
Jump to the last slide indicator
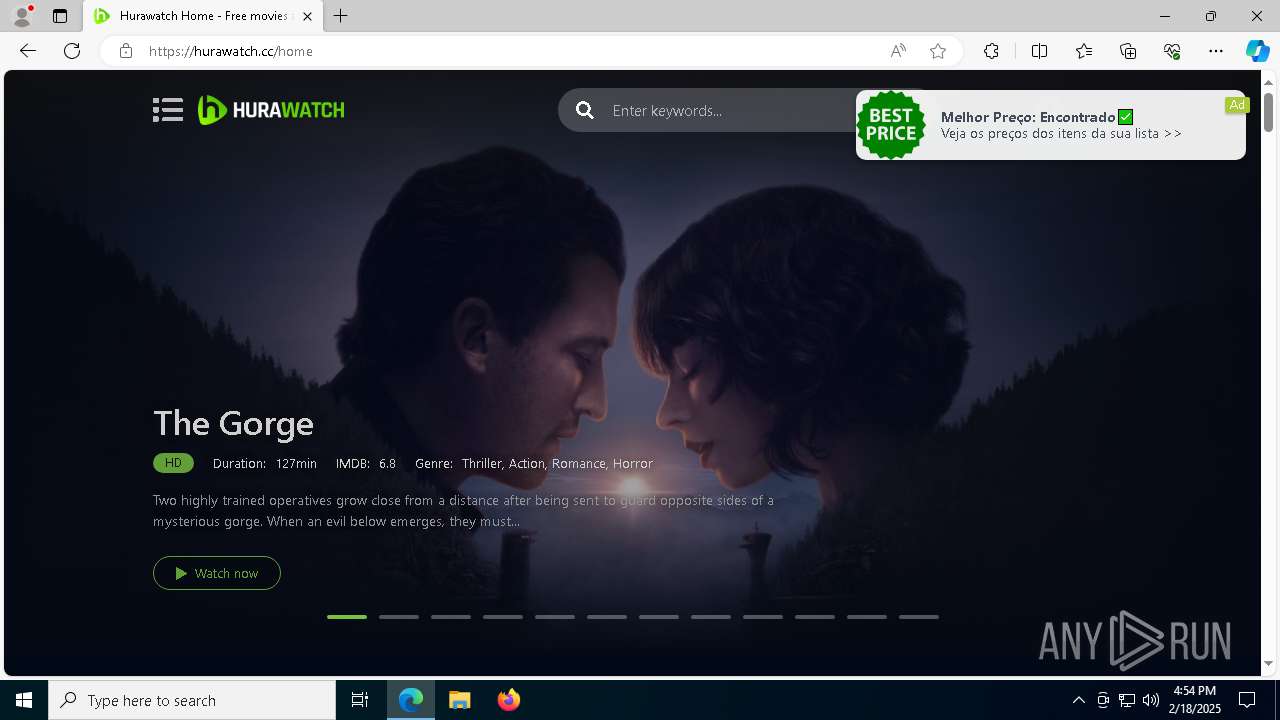(x=919, y=617)
